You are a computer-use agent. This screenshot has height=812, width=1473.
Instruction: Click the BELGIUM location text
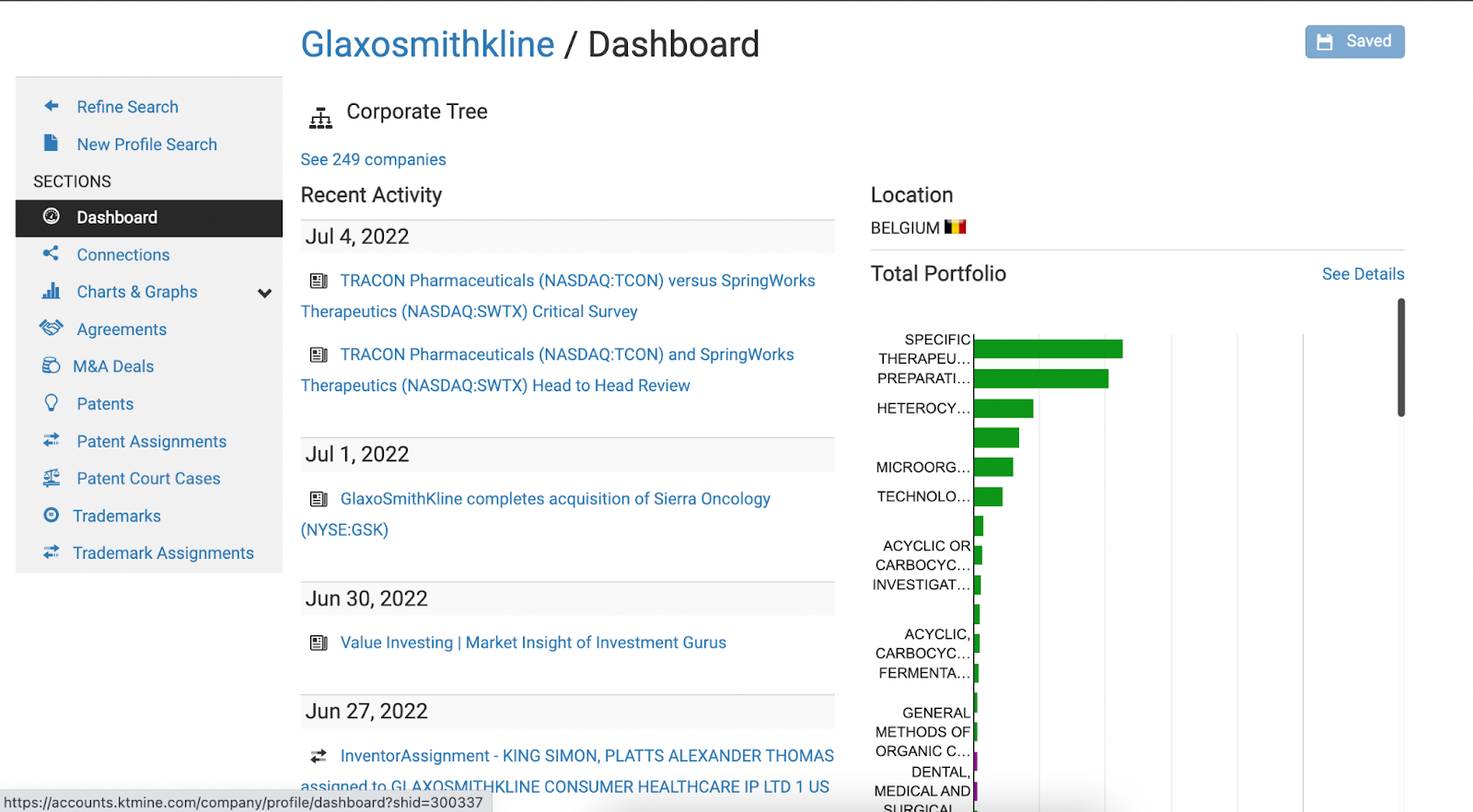905,227
